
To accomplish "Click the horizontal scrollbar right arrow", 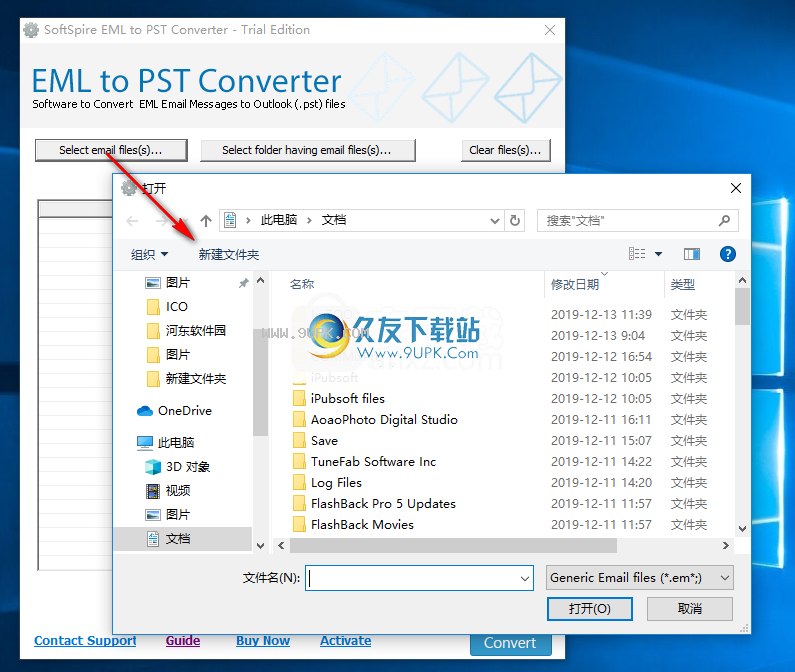I will 726,545.
